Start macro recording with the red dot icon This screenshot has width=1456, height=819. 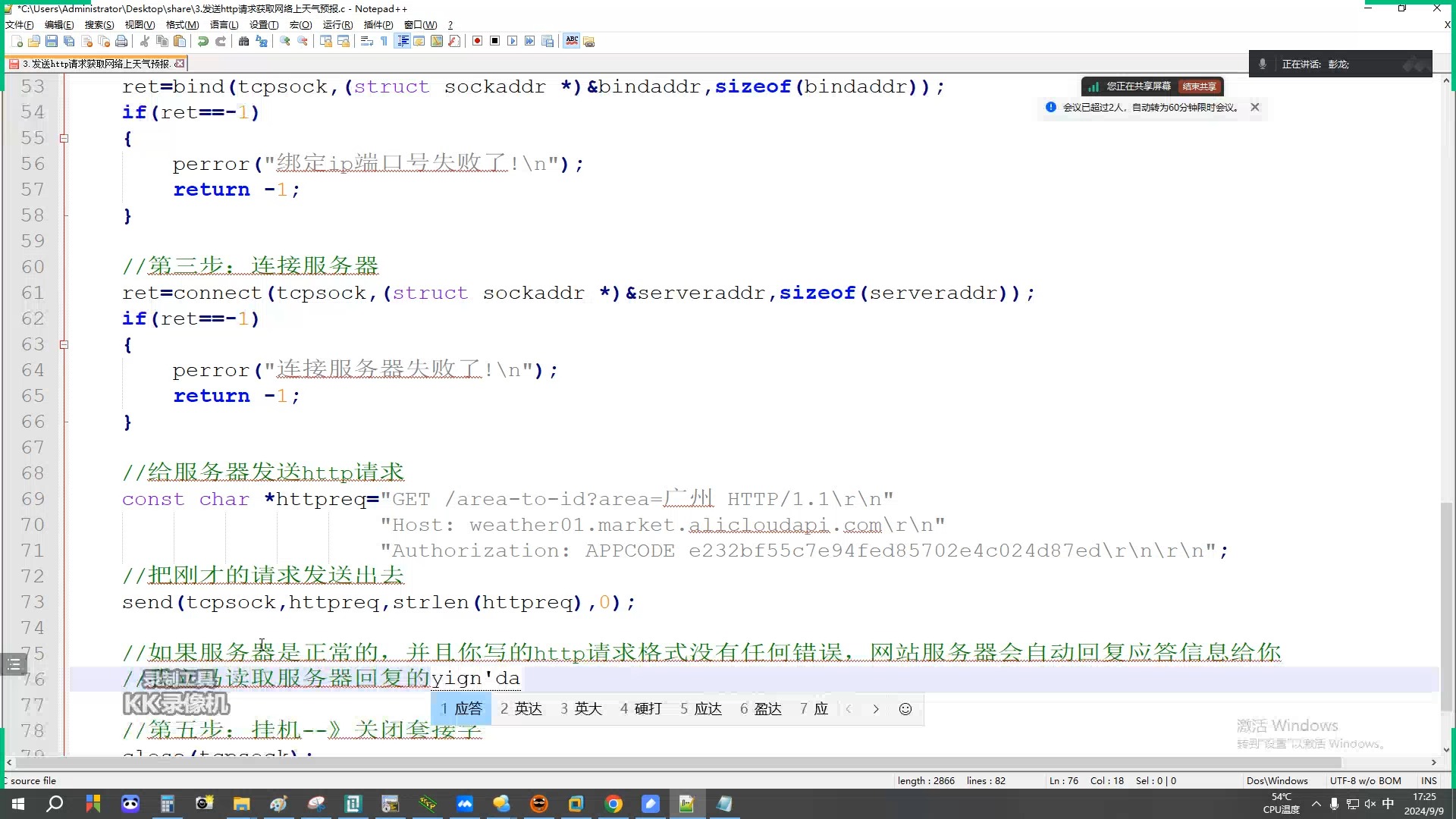click(x=477, y=41)
